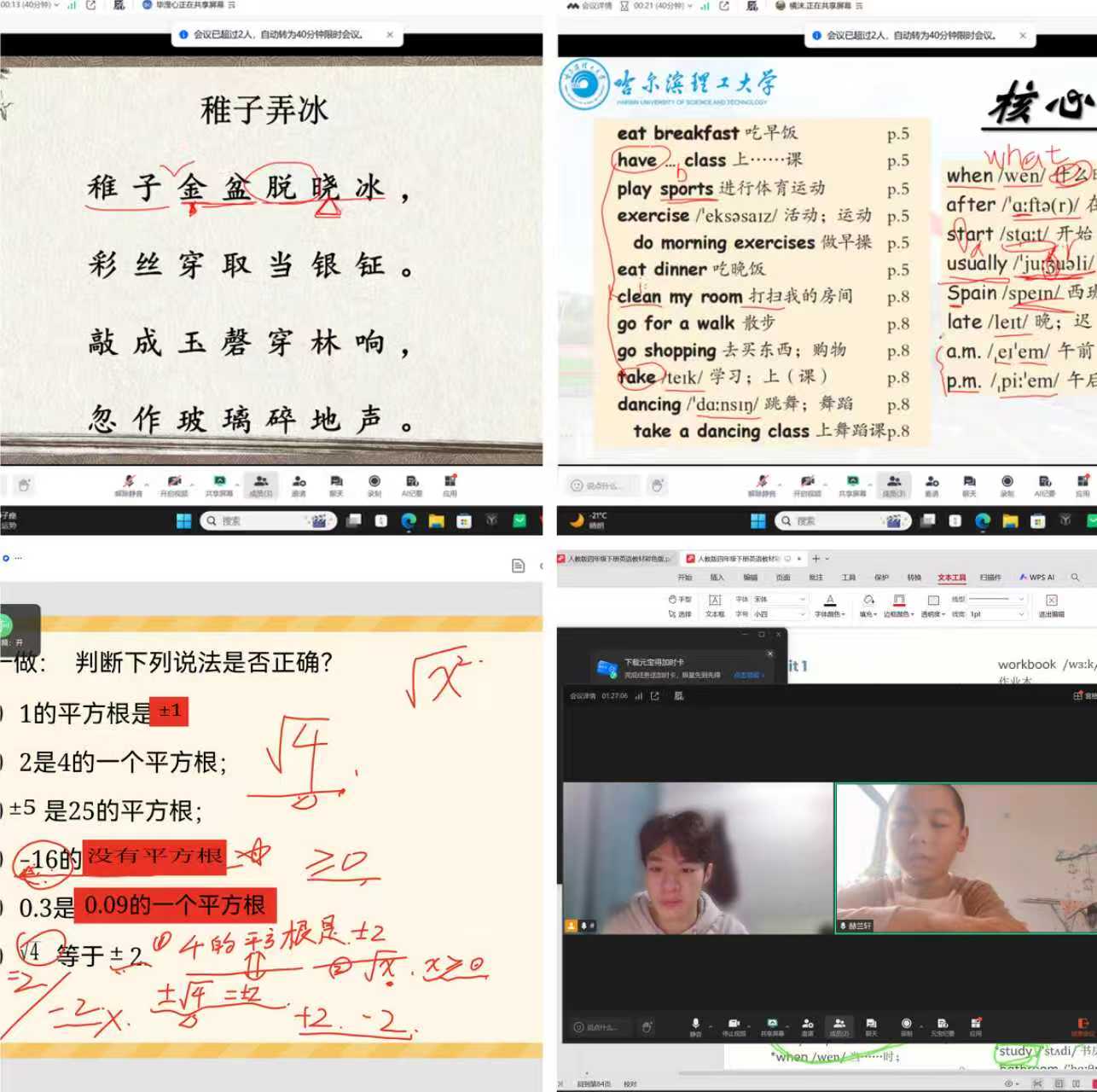Image resolution: width=1097 pixels, height=1092 pixels.
Task: Open the search magnifier beside WPS AI
Action: click(x=1075, y=578)
